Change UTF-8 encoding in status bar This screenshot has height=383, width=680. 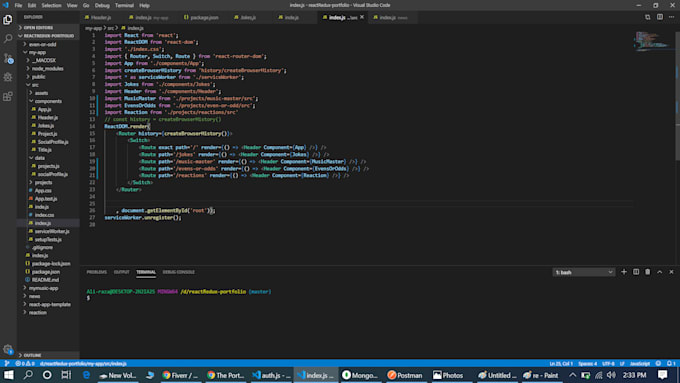click(608, 363)
